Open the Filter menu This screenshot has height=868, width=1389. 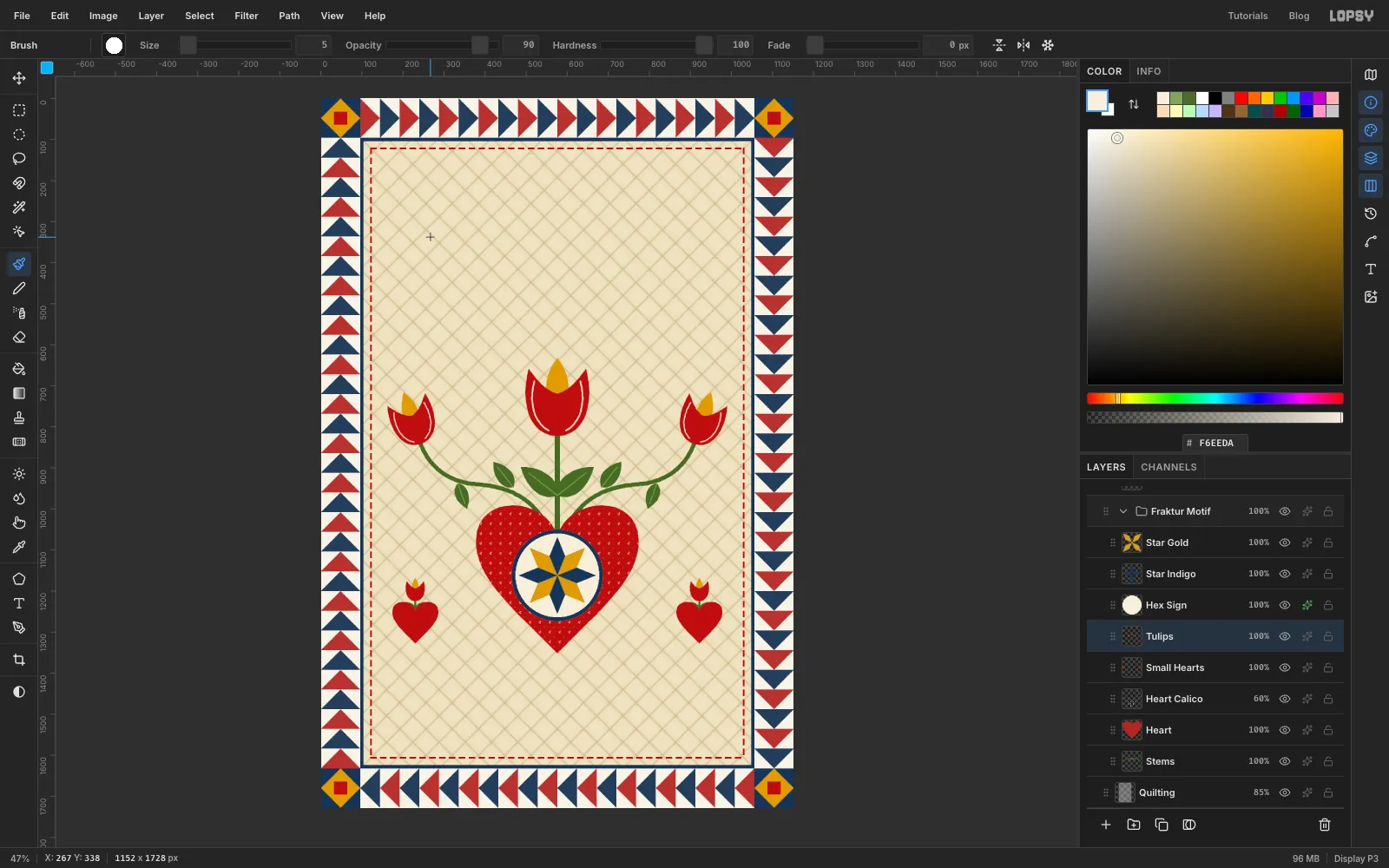click(247, 16)
